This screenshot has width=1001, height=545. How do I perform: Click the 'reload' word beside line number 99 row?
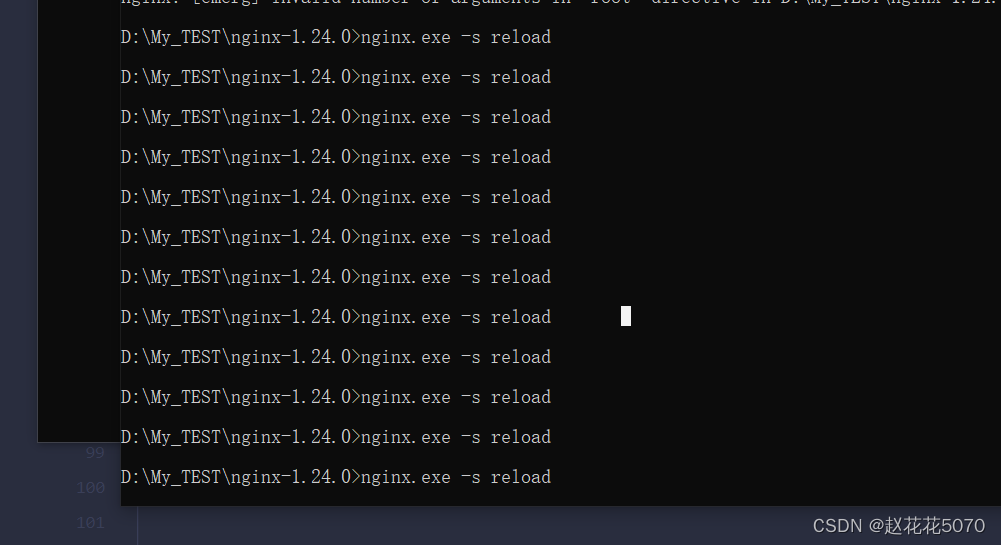[x=520, y=437]
